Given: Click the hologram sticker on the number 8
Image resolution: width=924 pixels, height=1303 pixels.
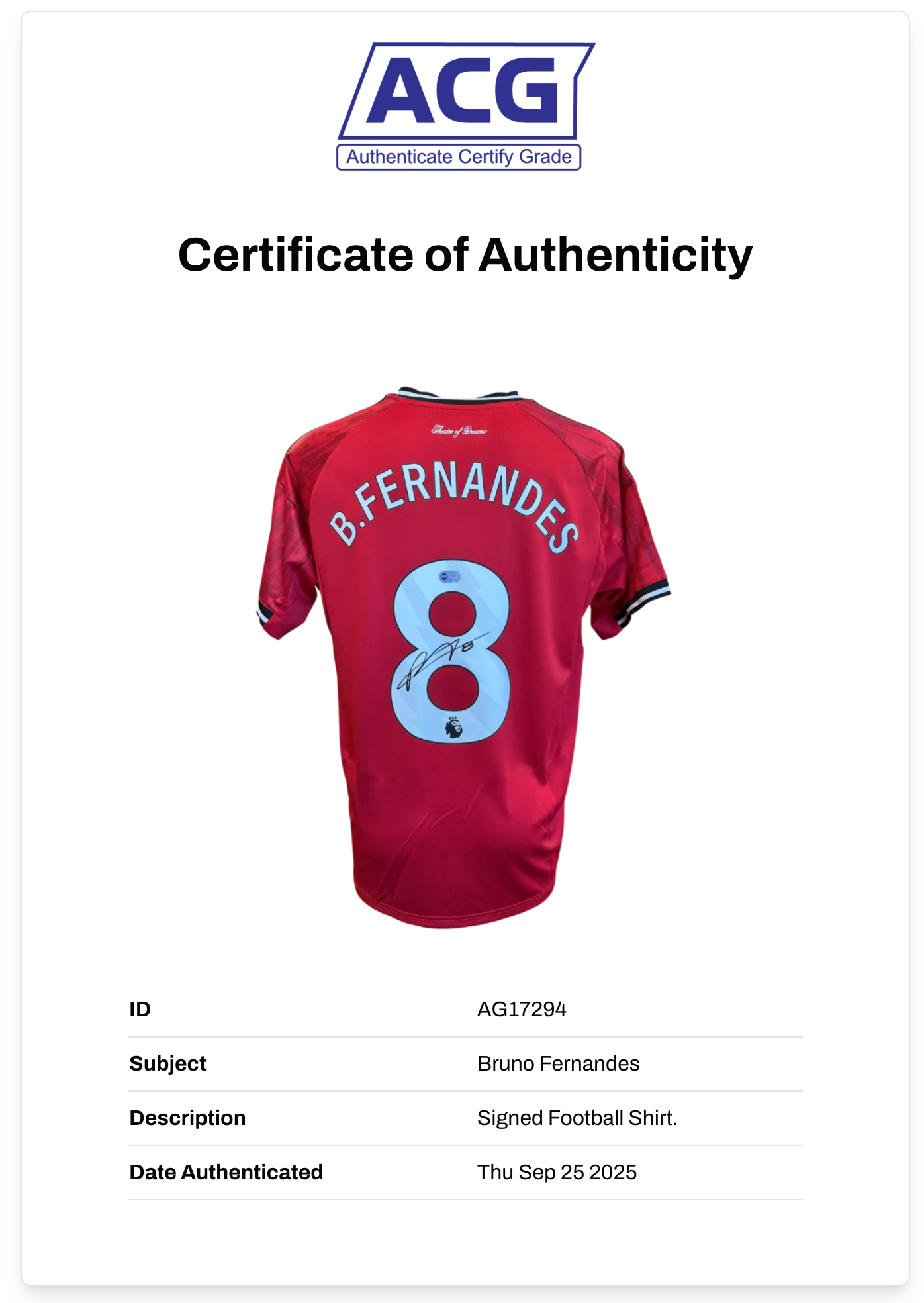Looking at the screenshot, I should click(450, 577).
